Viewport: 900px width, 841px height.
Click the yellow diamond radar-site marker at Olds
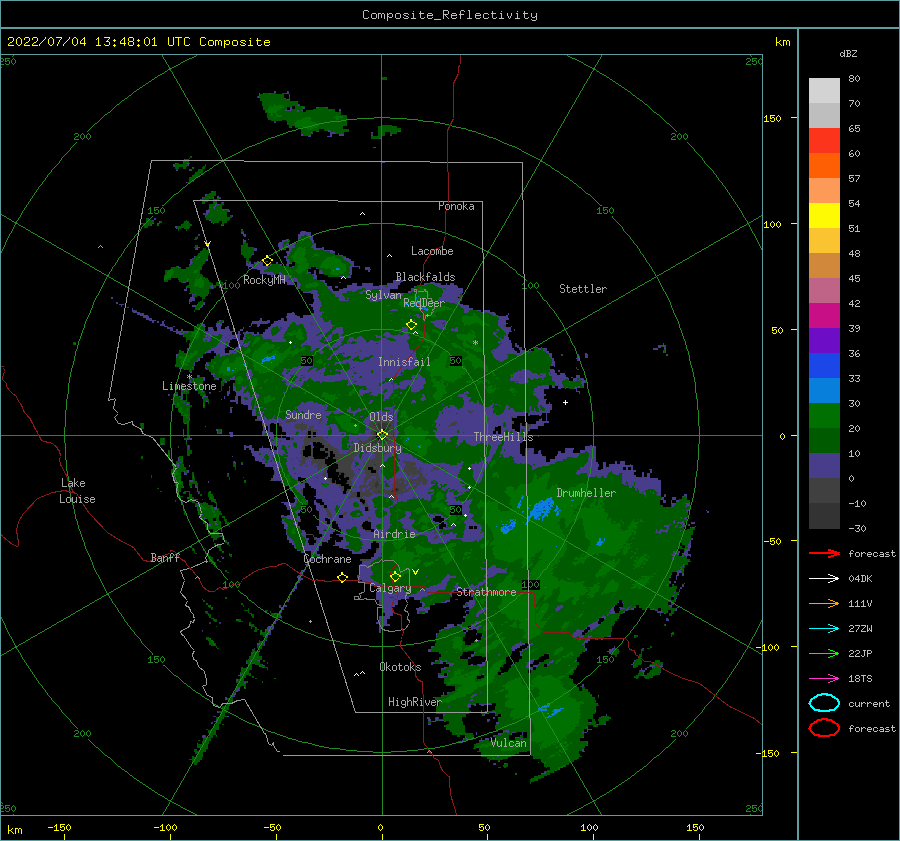point(382,435)
